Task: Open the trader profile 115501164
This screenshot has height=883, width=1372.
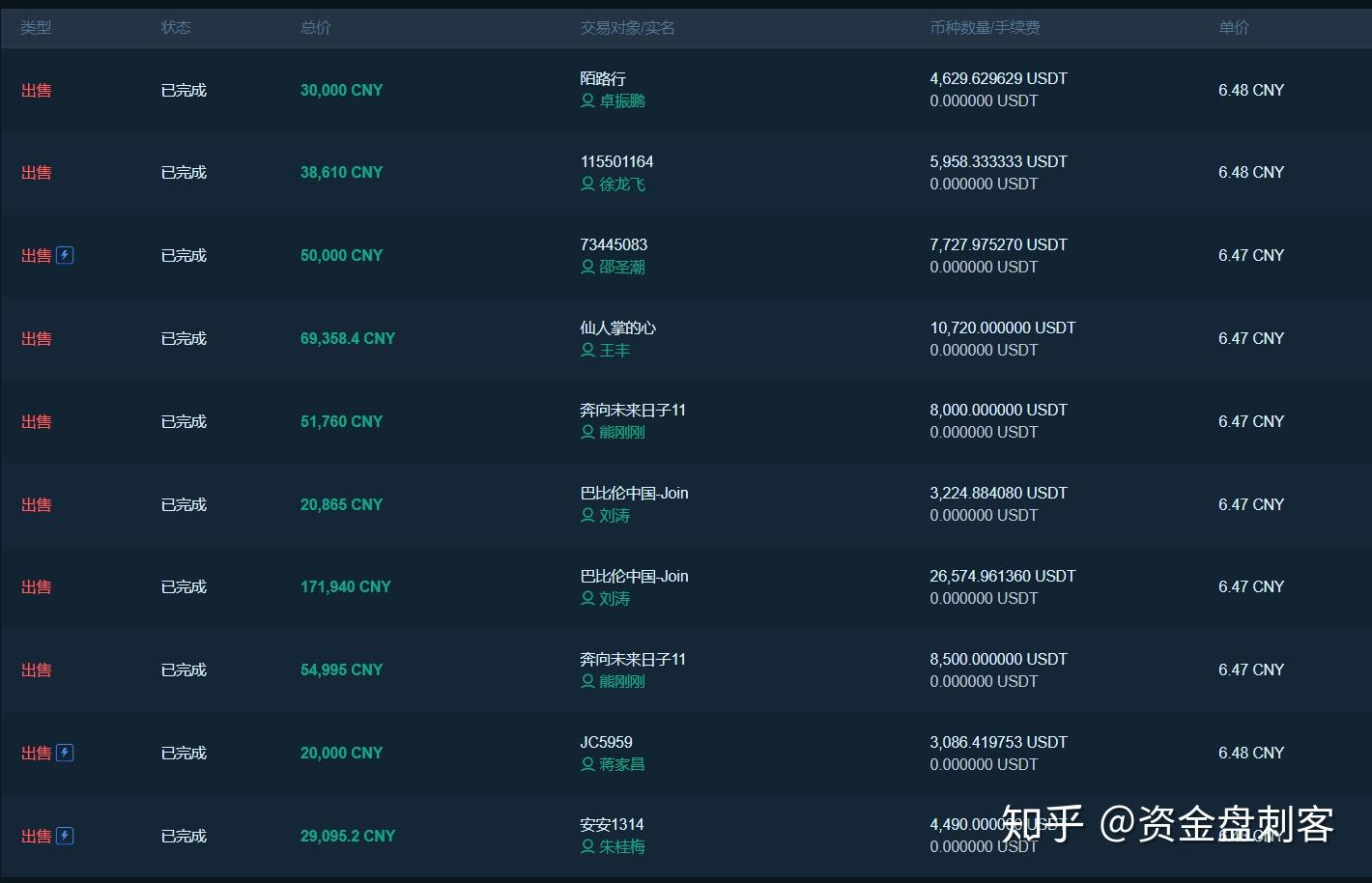Action: coord(616,161)
